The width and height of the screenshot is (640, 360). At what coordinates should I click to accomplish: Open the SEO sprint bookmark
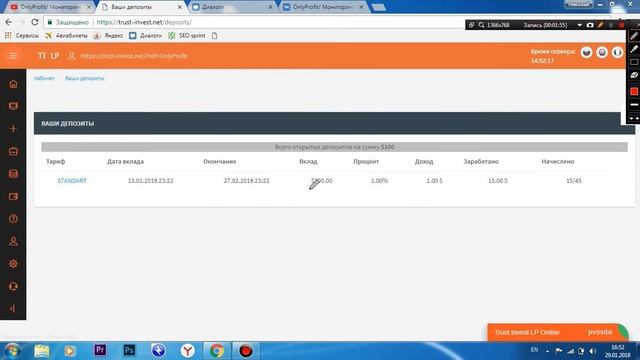[x=187, y=36]
